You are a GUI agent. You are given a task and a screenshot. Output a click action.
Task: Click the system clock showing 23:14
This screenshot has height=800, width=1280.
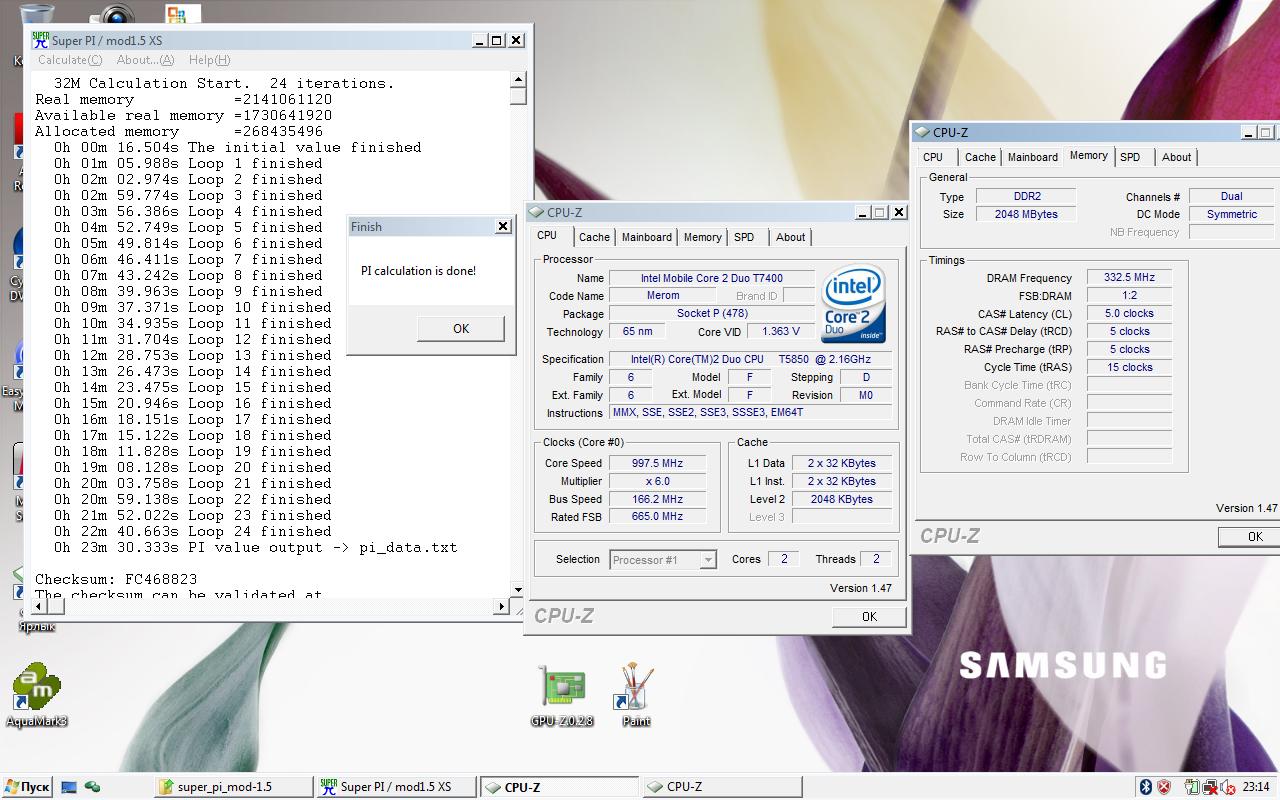click(1256, 787)
